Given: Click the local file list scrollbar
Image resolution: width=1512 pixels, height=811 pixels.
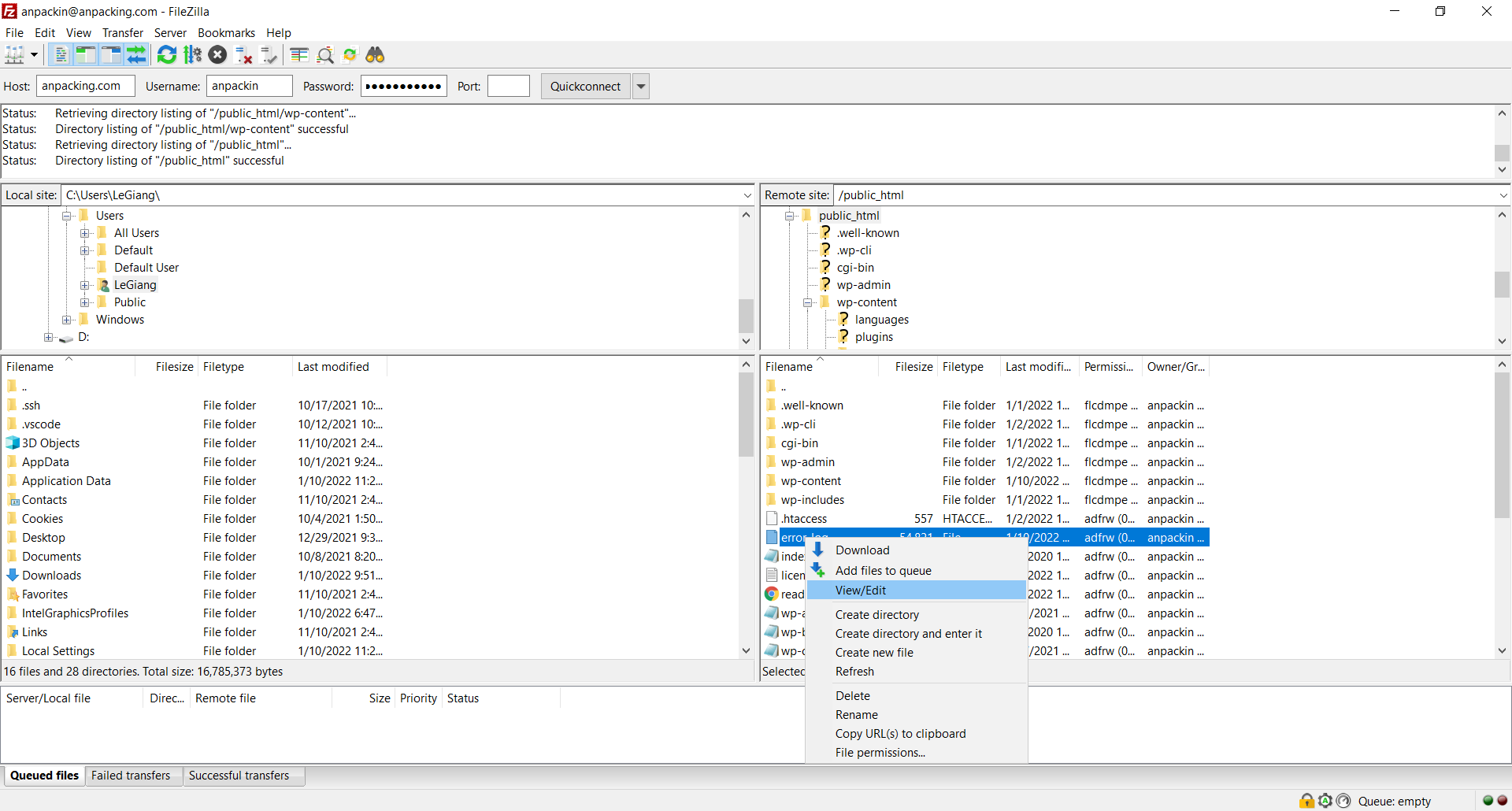Looking at the screenshot, I should pyautogui.click(x=746, y=414).
